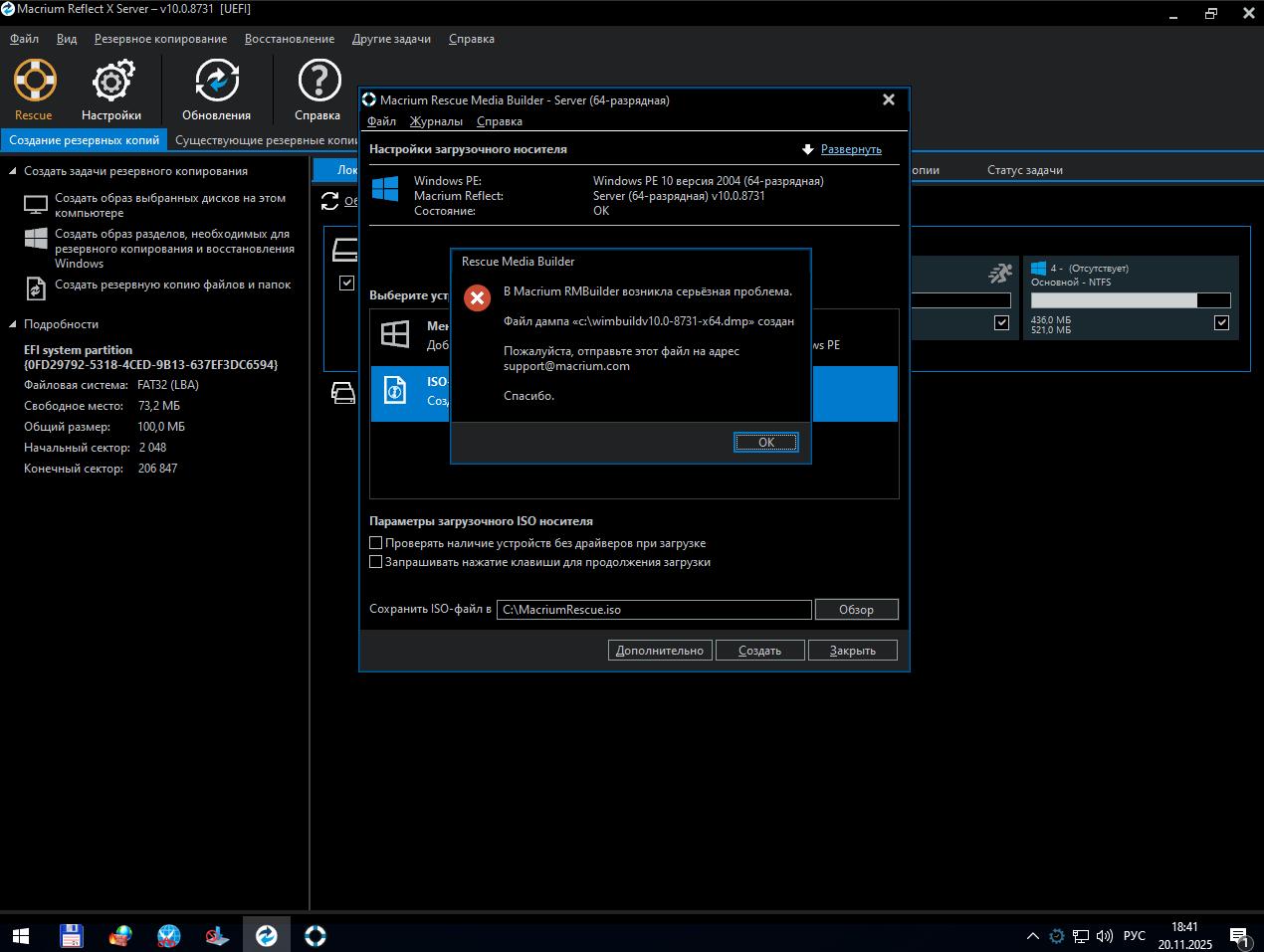
Task: Click the Развернуть link
Action: pos(850,149)
